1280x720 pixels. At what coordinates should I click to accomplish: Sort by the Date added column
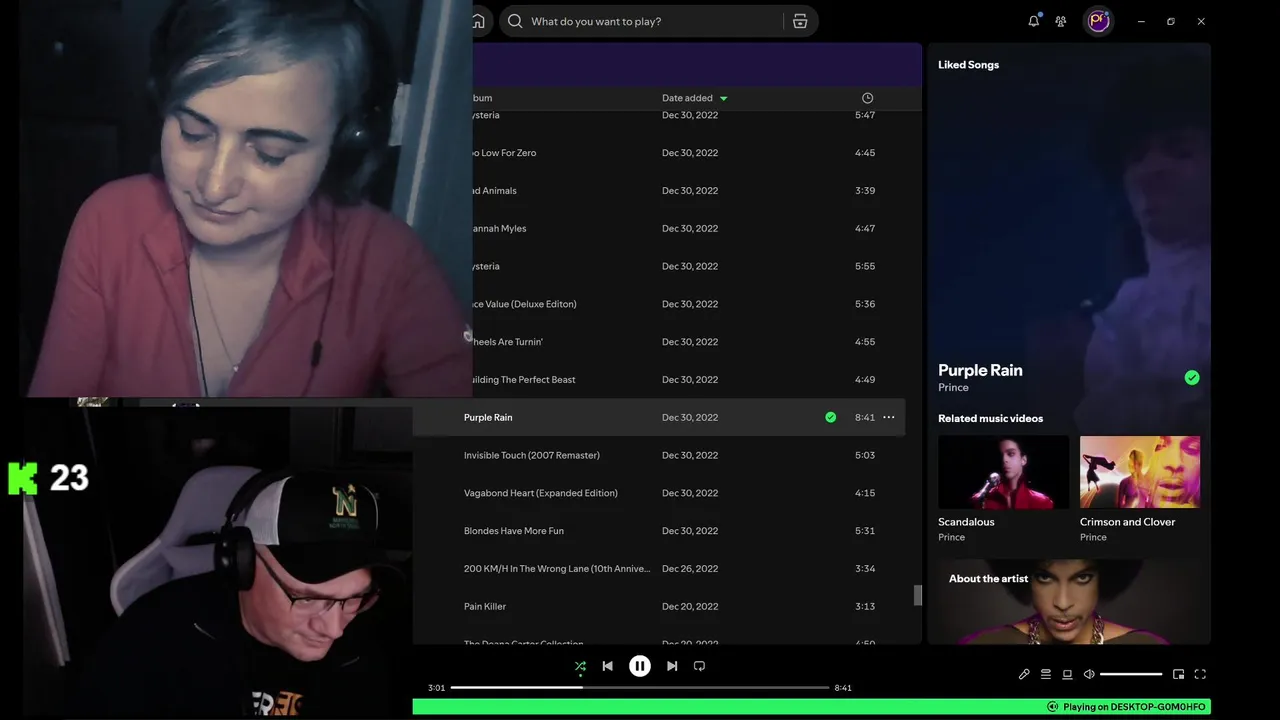[687, 98]
